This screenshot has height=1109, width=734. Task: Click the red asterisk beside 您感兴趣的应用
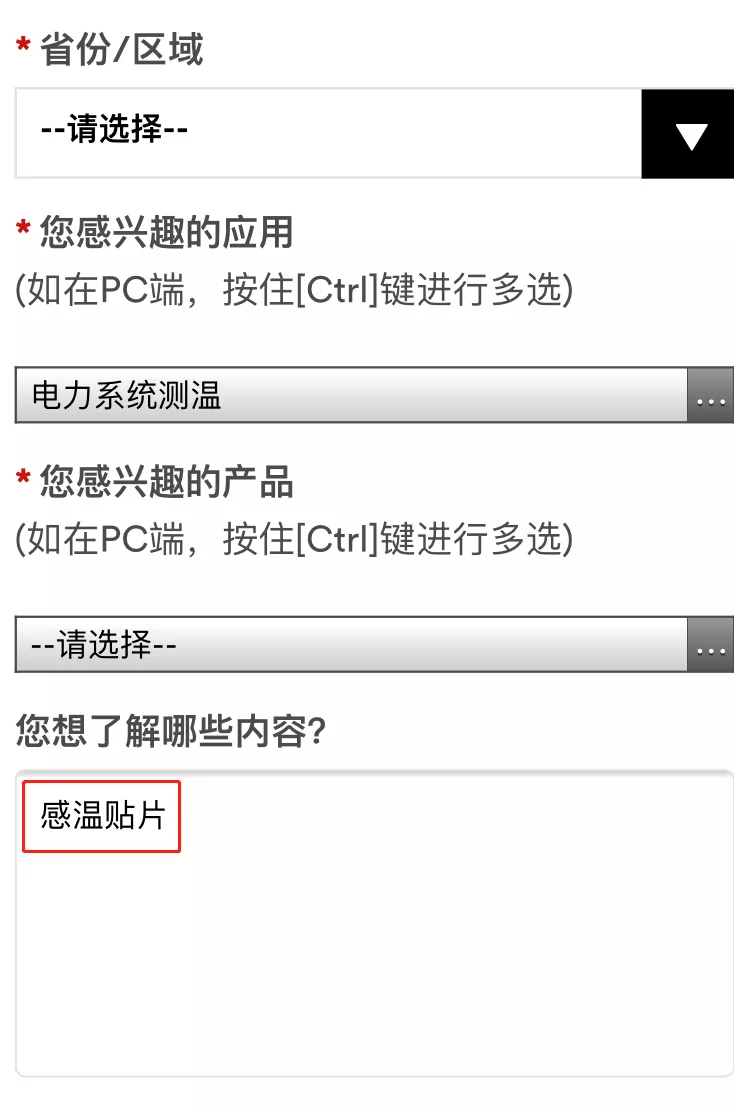(x=21, y=228)
